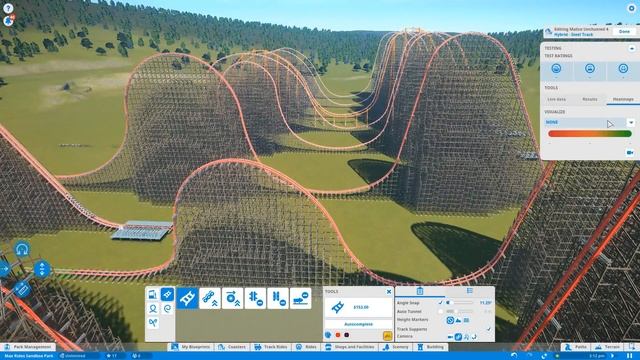The image size is (640, 360).
Task: Click the track height up-down handle
Action: (42, 269)
